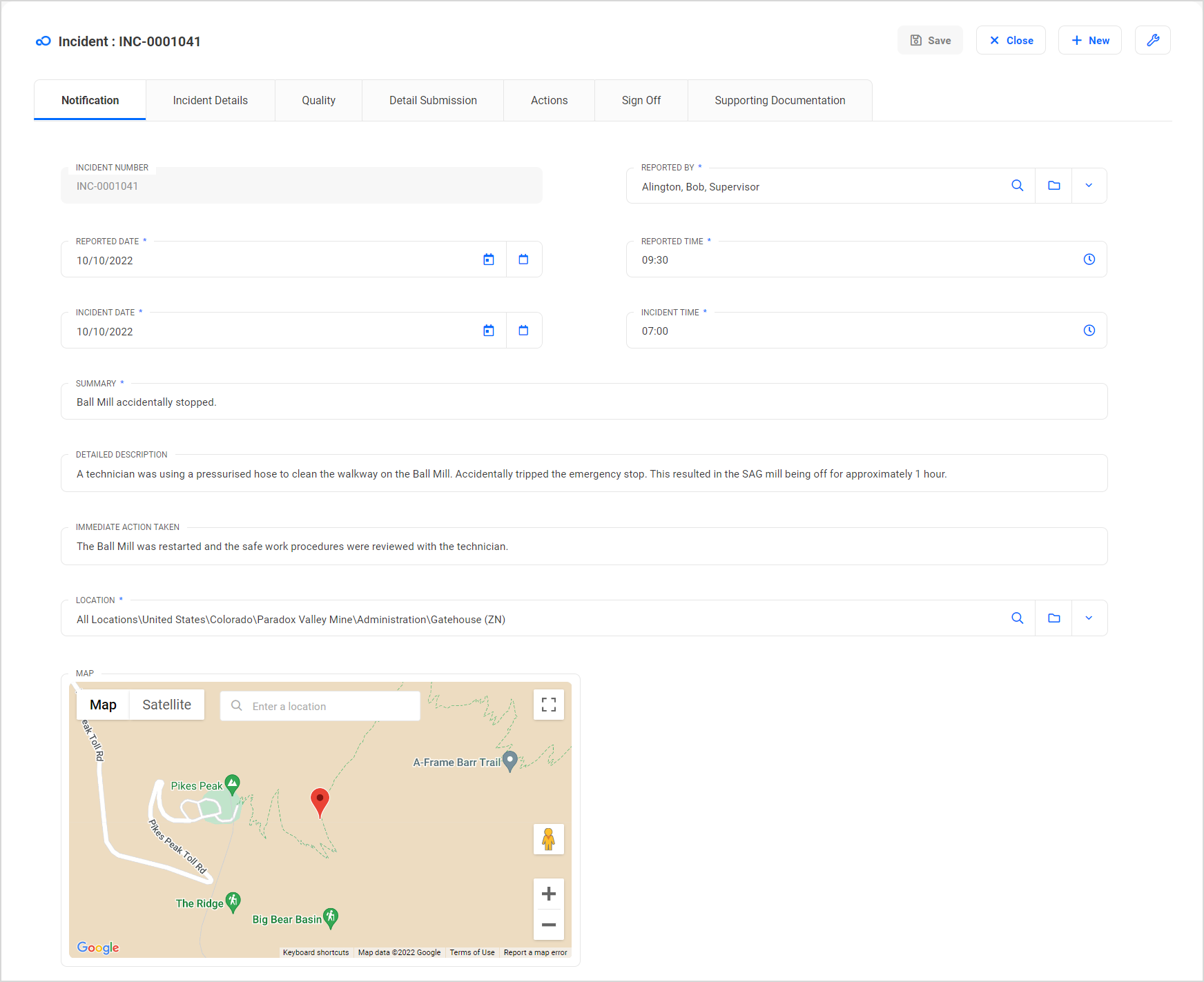
Task: Save the incident record
Action: (x=930, y=40)
